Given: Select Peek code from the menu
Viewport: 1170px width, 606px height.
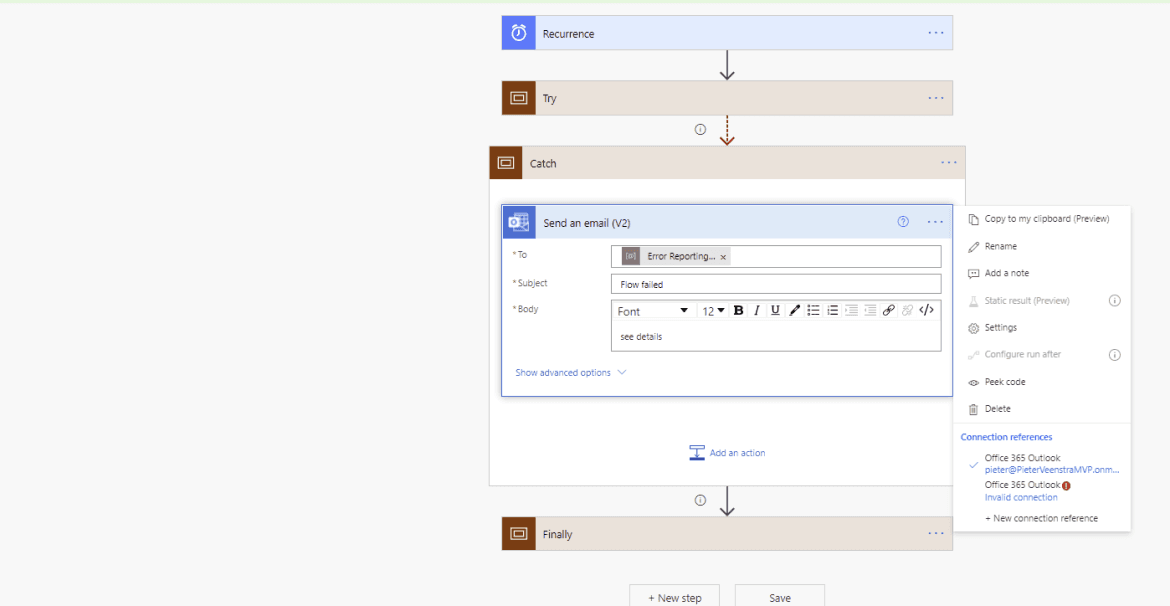Looking at the screenshot, I should pyautogui.click(x=1042, y=382).
